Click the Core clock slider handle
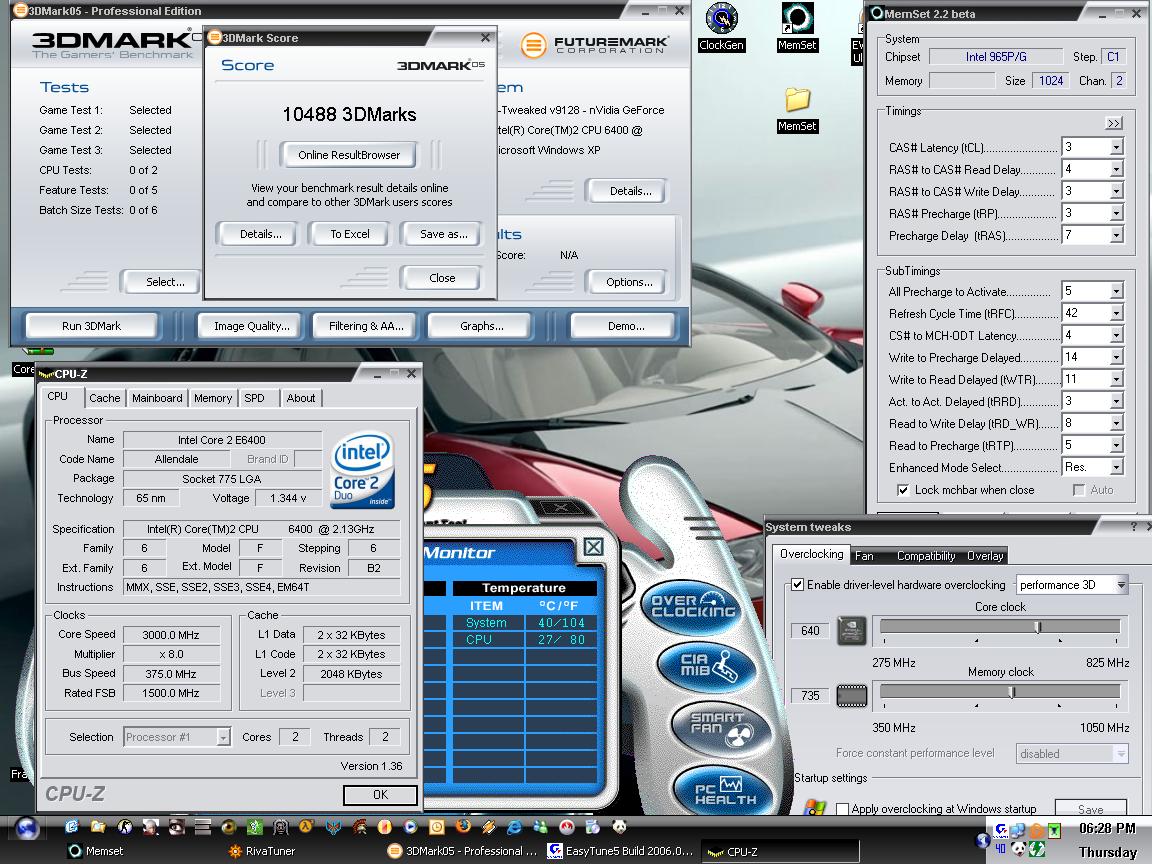The height and width of the screenshot is (864, 1152). pyautogui.click(x=1037, y=627)
